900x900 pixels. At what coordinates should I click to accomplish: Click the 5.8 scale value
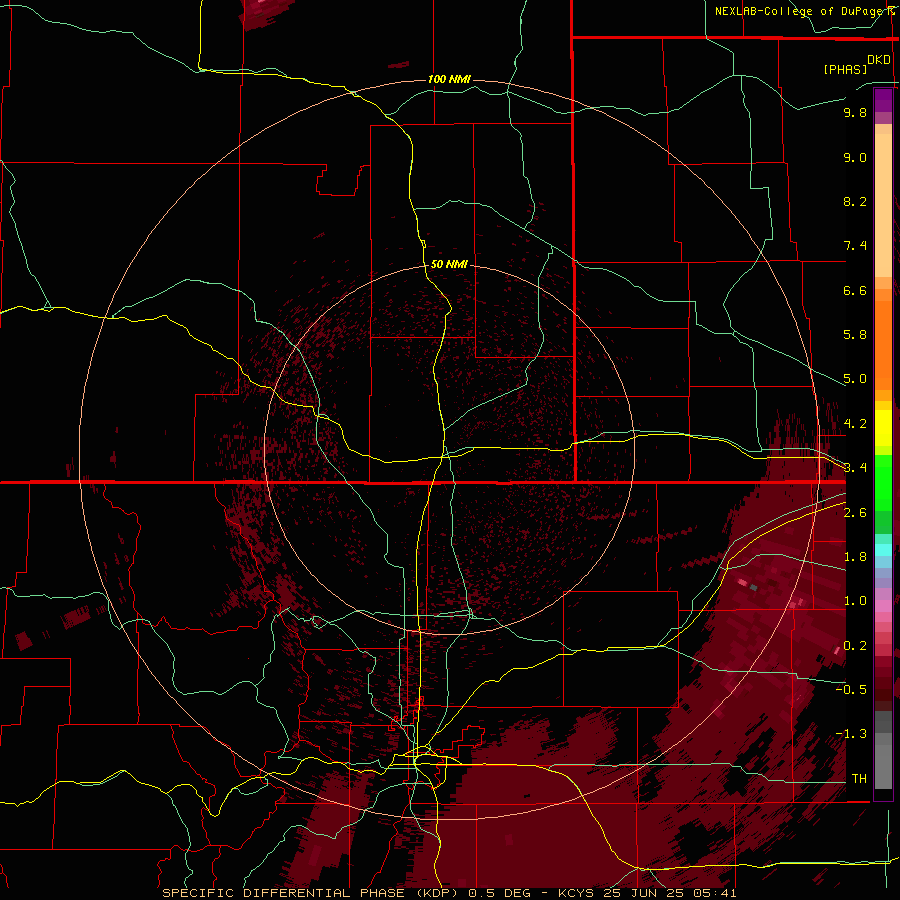point(855,334)
